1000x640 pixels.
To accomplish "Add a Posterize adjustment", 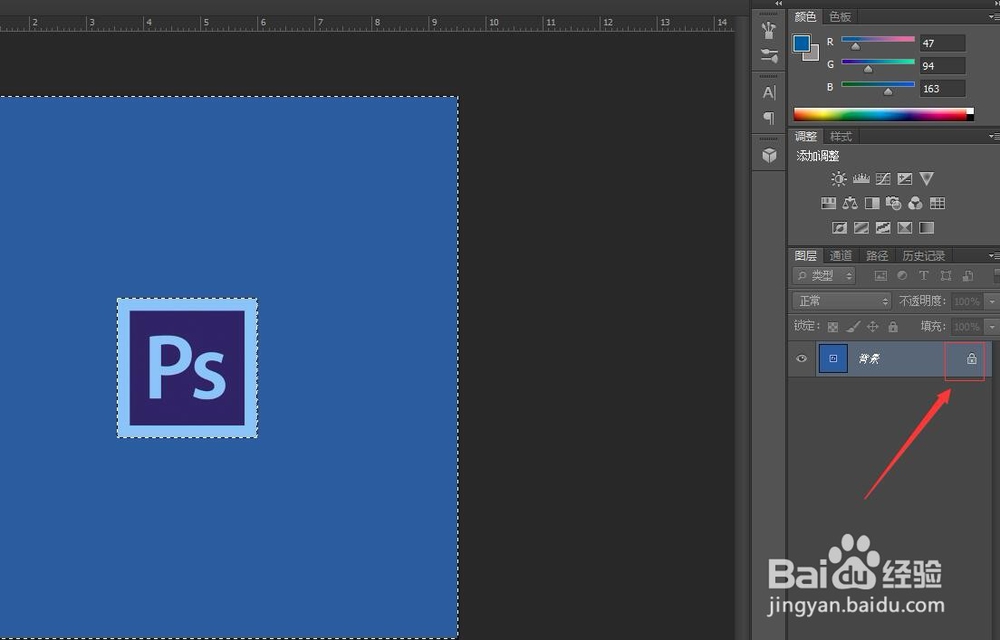I will 861,228.
